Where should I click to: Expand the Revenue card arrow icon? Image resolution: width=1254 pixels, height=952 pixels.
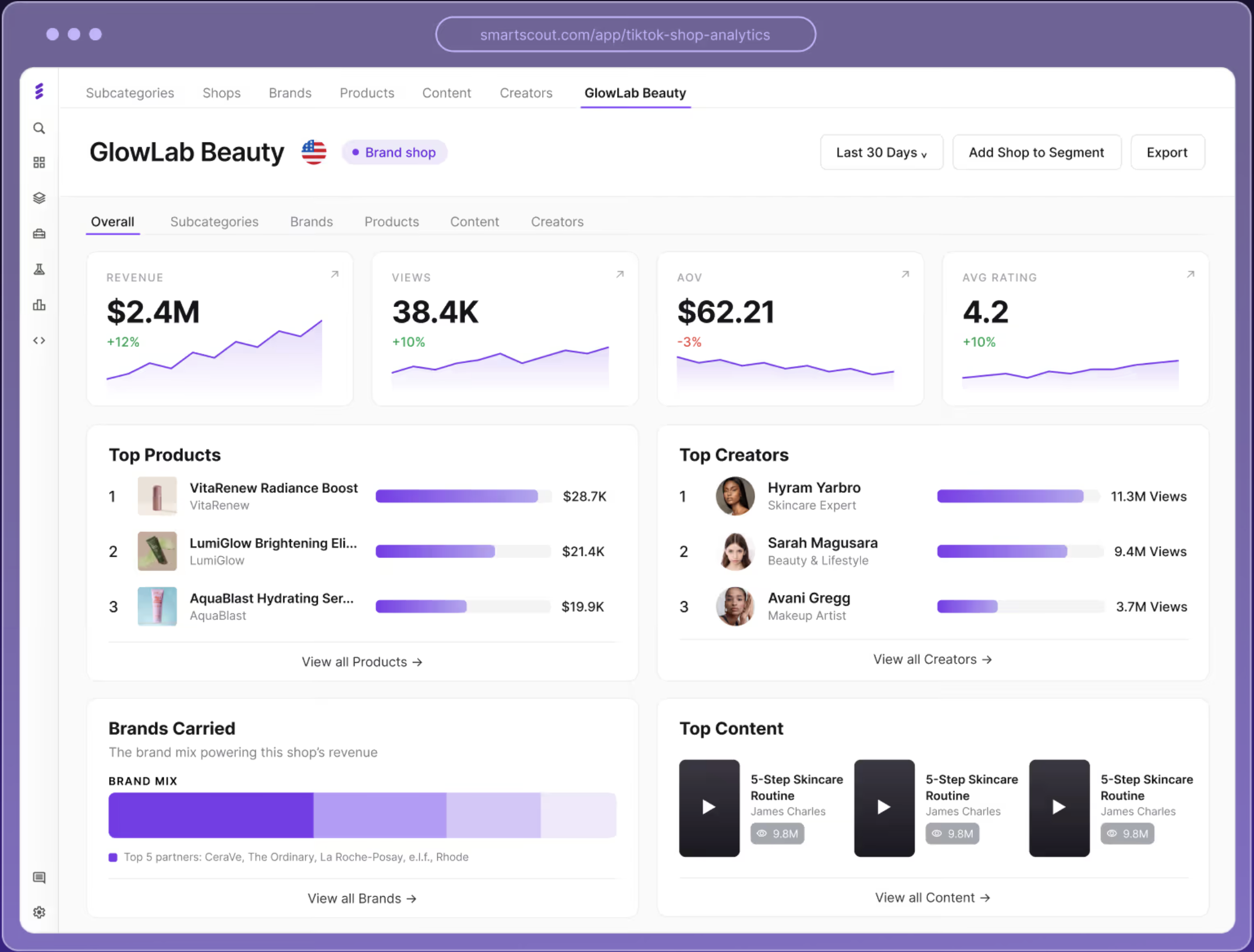[x=335, y=274]
